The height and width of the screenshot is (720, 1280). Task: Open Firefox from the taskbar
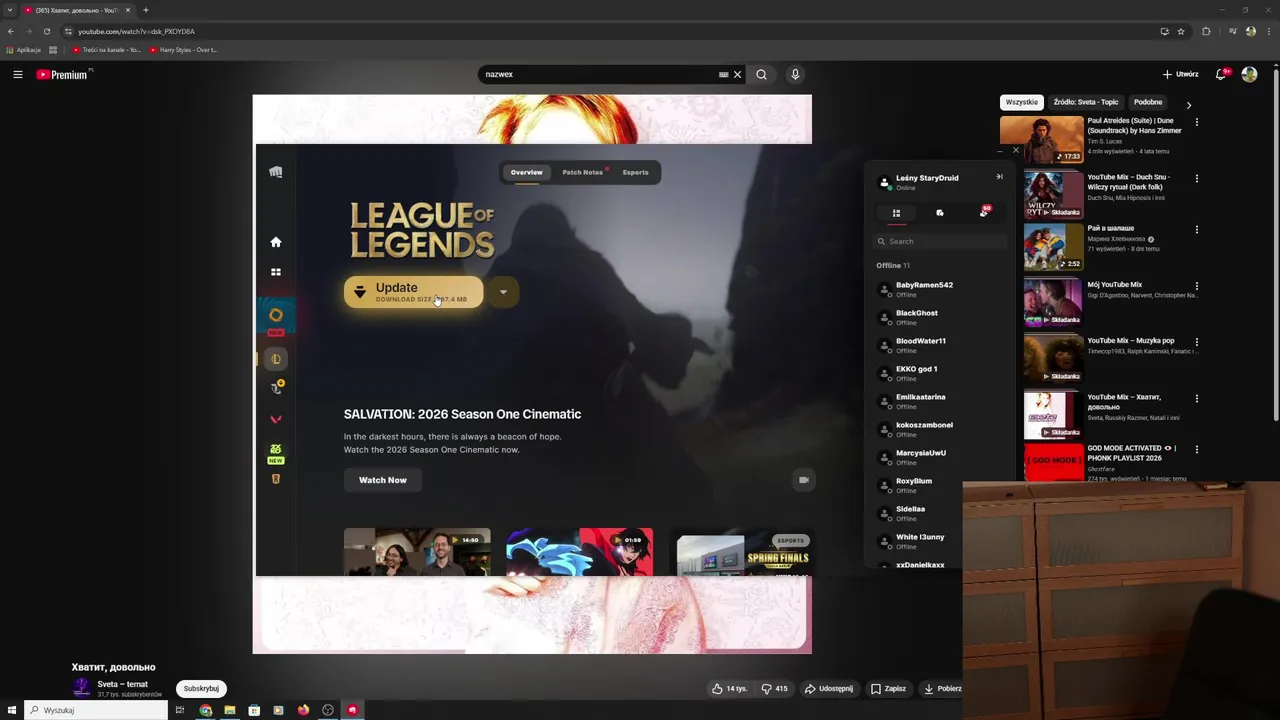click(303, 710)
